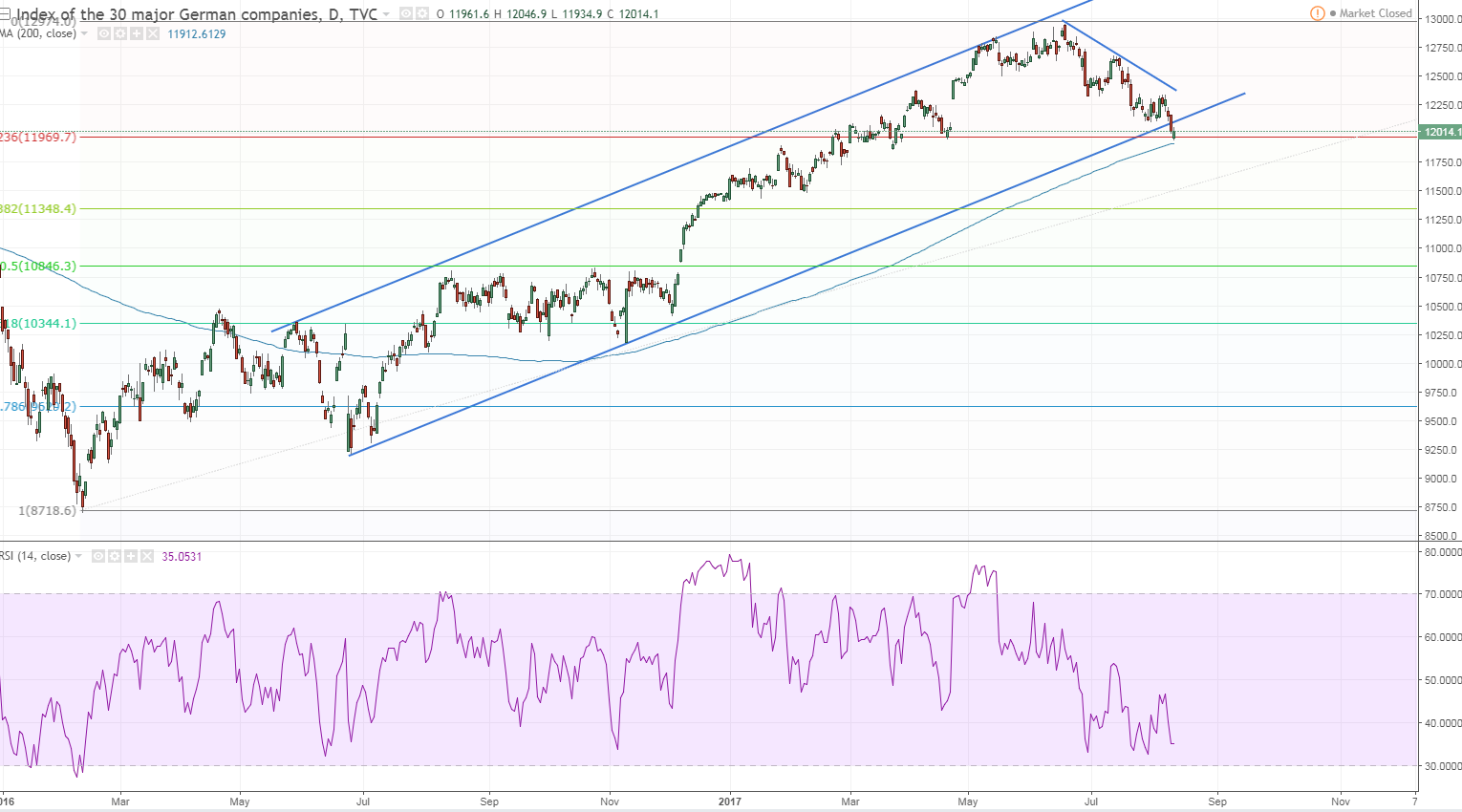Collapse the main chart legend box icon
The image size is (1462, 812).
click(x=5, y=13)
